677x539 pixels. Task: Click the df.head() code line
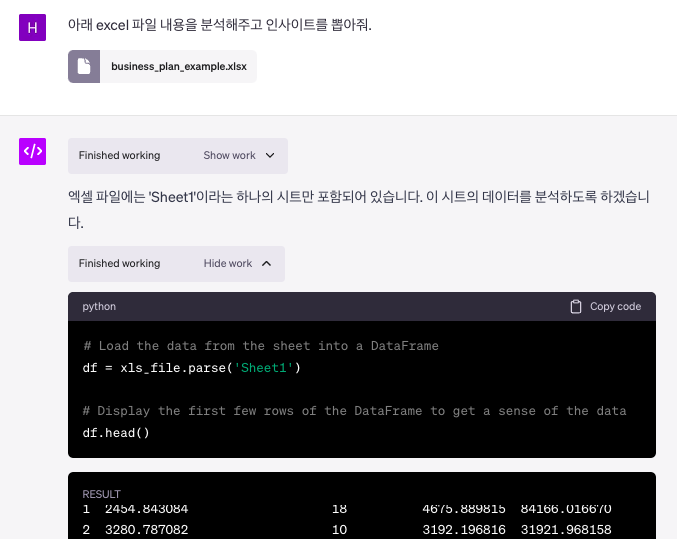[x=116, y=433]
